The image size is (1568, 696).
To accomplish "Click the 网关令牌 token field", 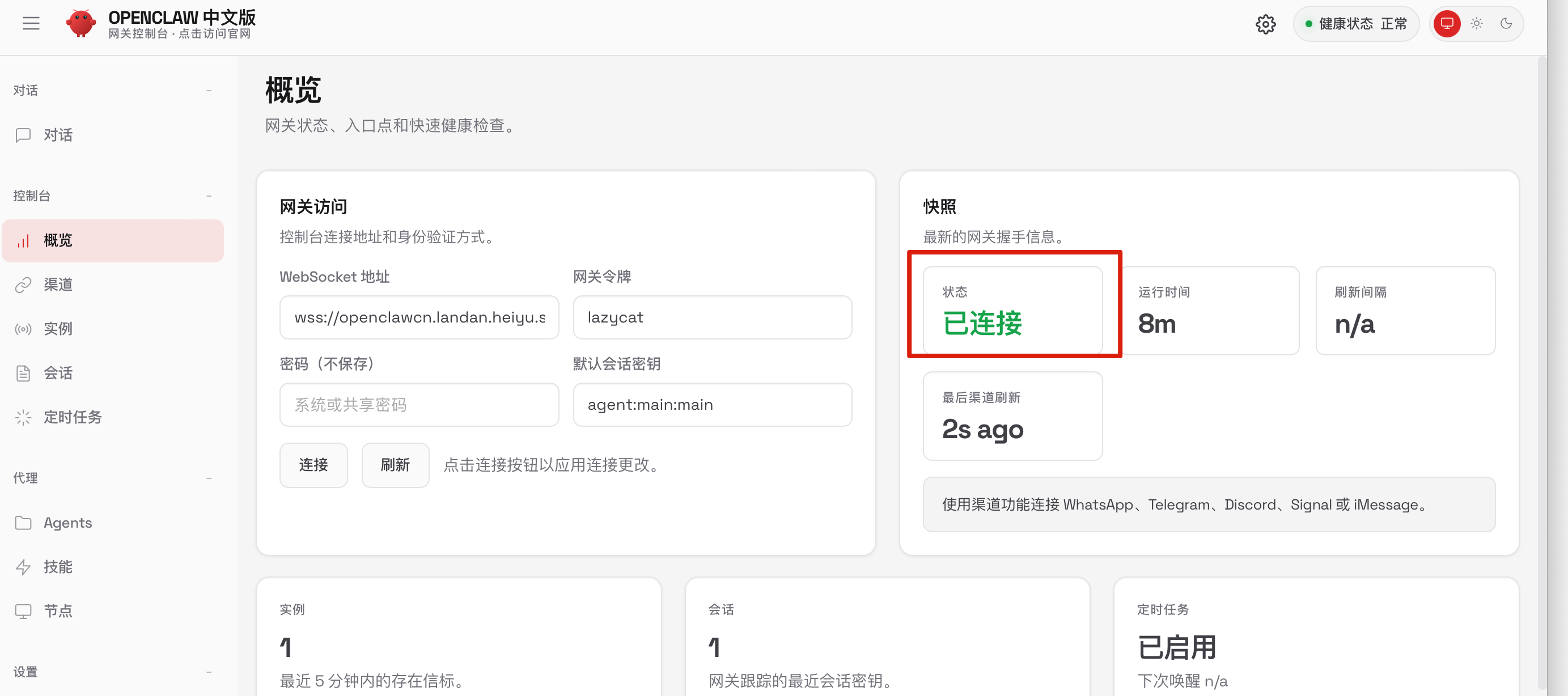I will point(712,317).
